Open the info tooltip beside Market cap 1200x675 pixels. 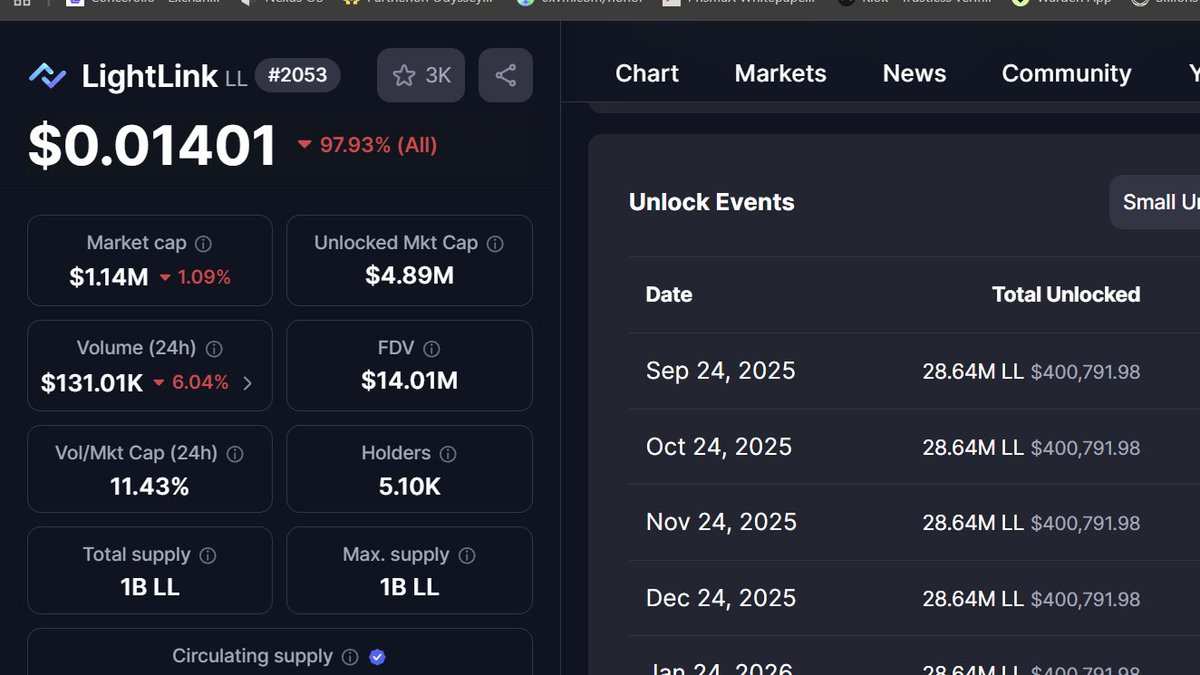[x=203, y=243]
